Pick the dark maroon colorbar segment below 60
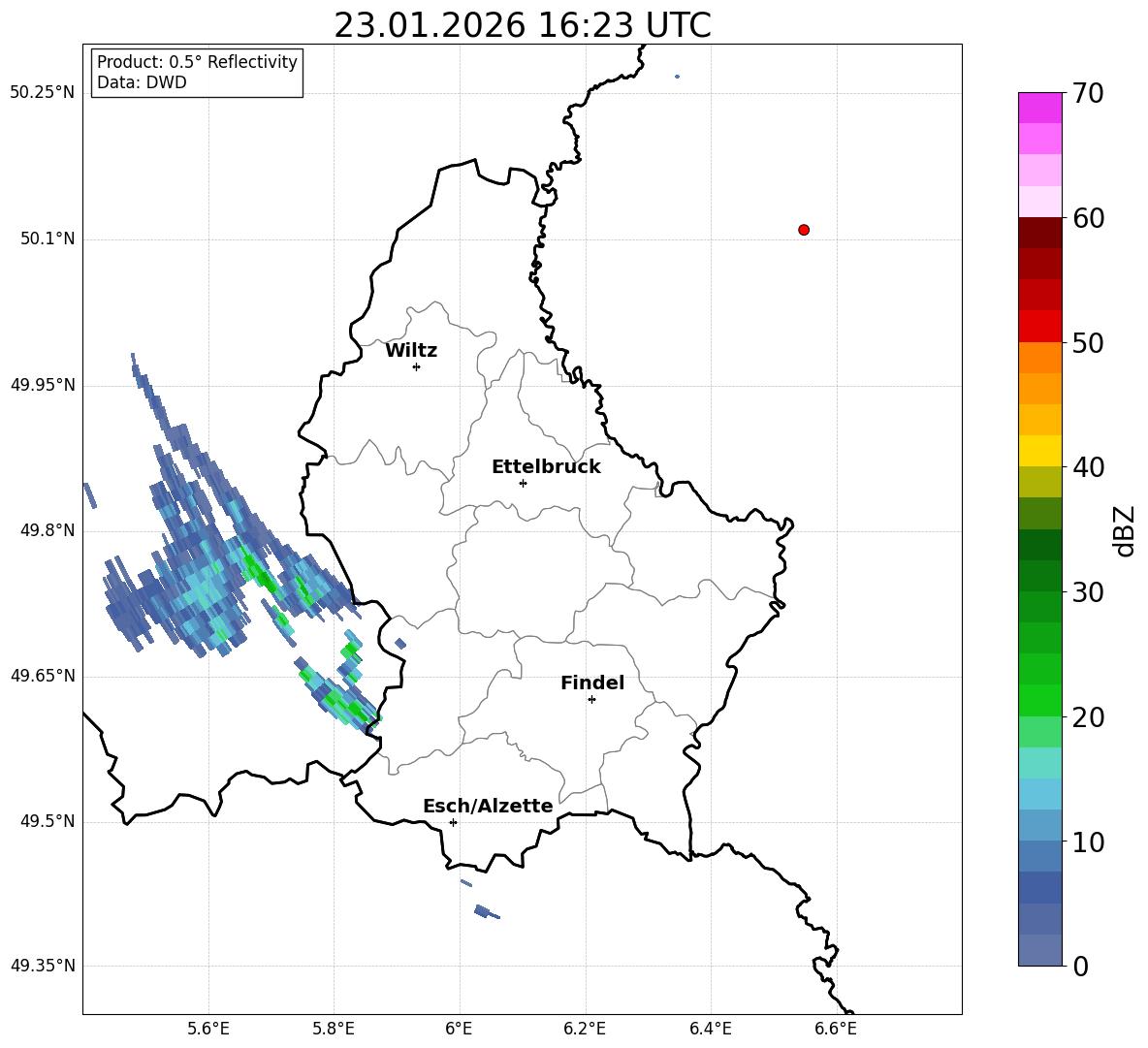Screen dimensions: 1148x1048 [x=1039, y=233]
